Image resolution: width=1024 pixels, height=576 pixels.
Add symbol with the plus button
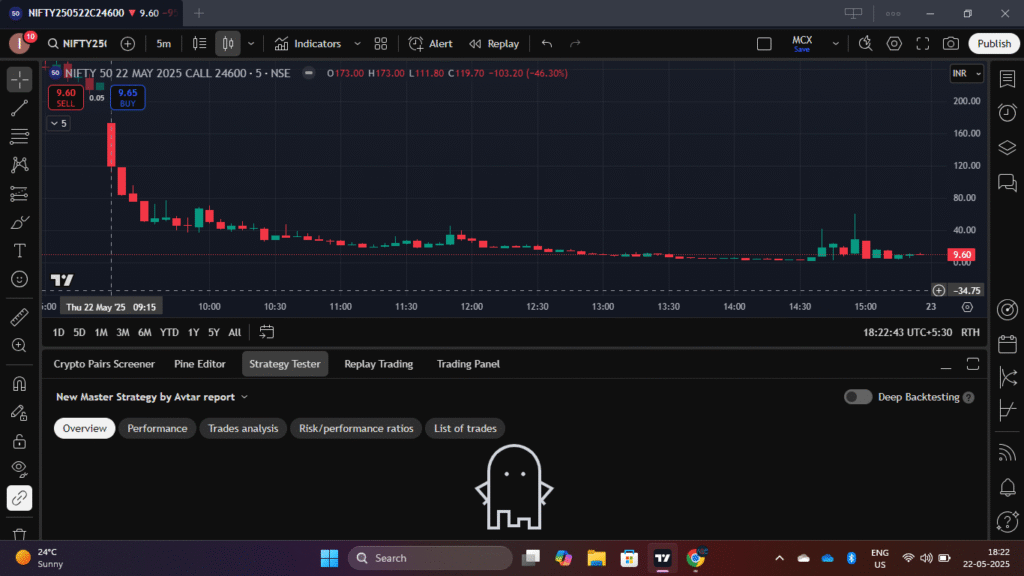coord(128,44)
